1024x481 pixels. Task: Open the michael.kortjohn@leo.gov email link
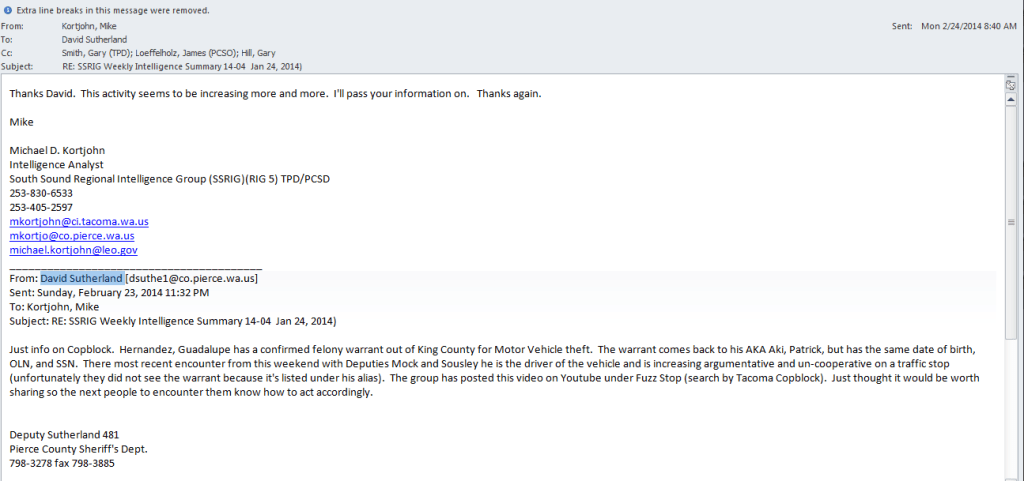coord(74,250)
